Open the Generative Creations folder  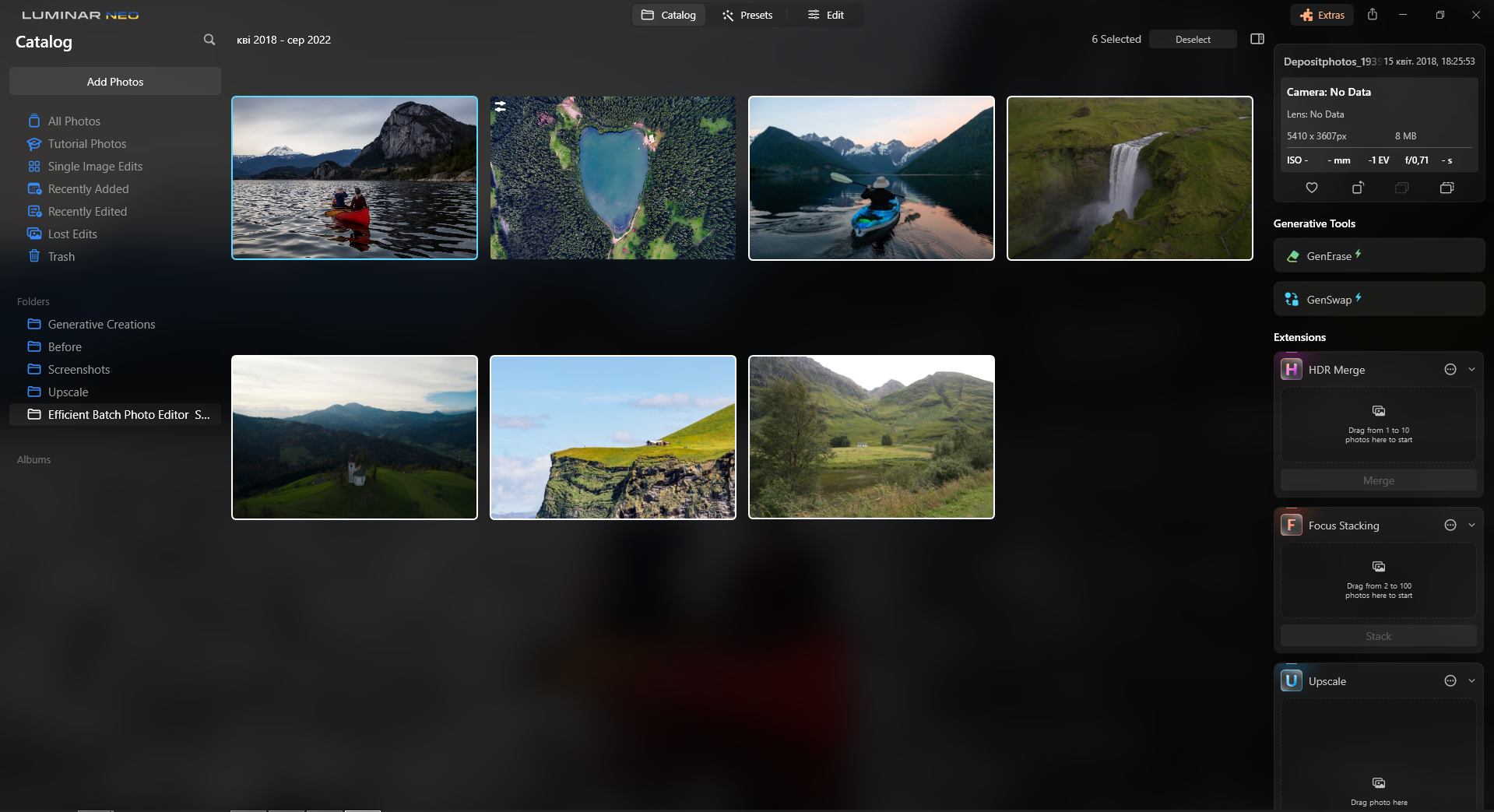click(101, 325)
